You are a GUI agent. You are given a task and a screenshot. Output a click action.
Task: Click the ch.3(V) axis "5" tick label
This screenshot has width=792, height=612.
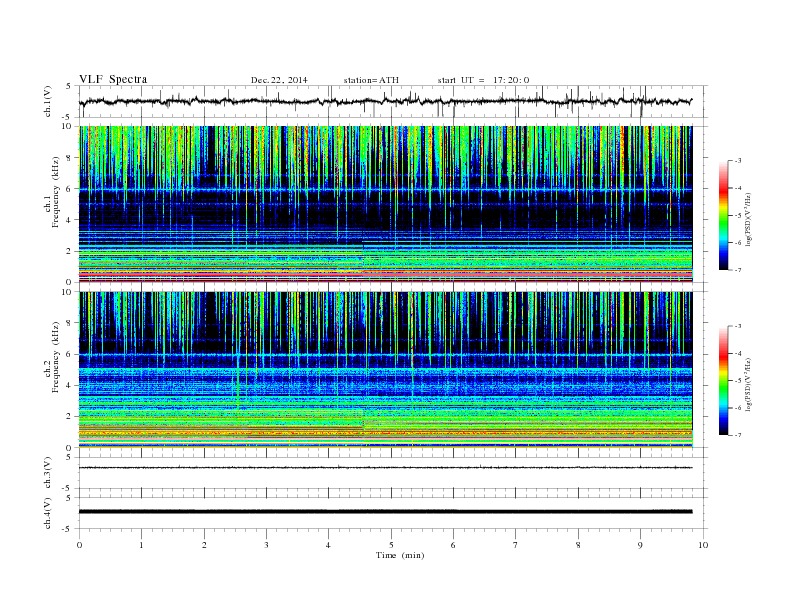tap(70, 457)
